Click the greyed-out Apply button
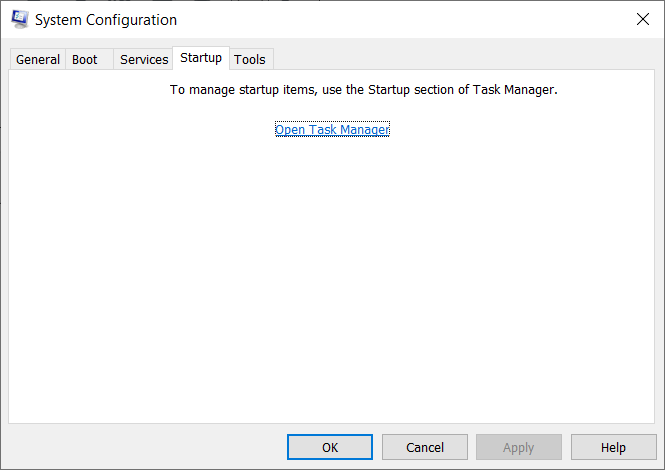 tap(518, 447)
